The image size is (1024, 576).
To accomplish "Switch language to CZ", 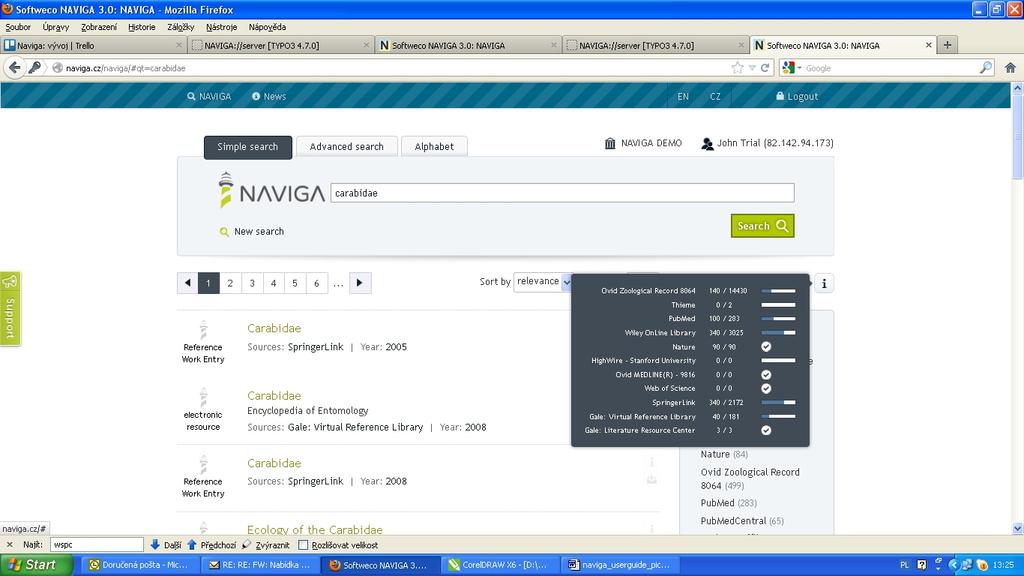I will pyautogui.click(x=716, y=96).
